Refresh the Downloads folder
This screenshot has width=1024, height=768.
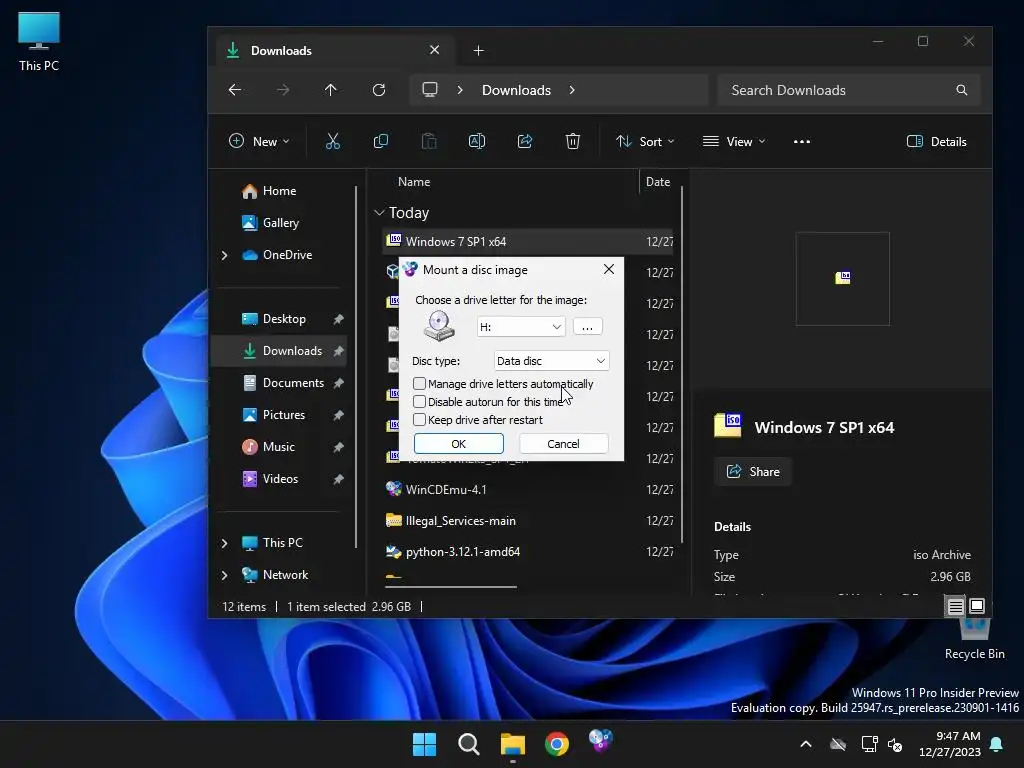coord(379,90)
